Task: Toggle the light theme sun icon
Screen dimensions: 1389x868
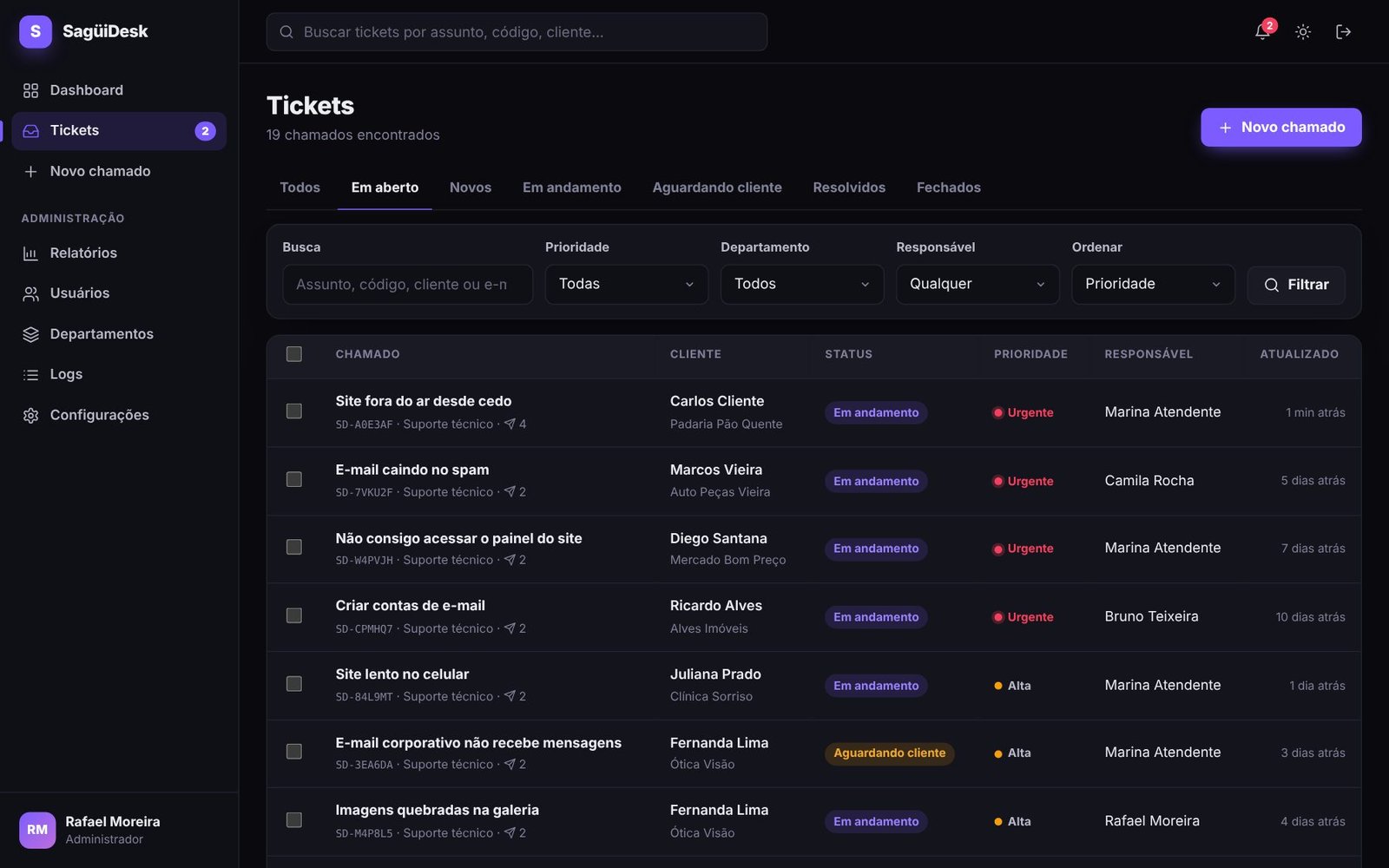Action: pyautogui.click(x=1303, y=32)
